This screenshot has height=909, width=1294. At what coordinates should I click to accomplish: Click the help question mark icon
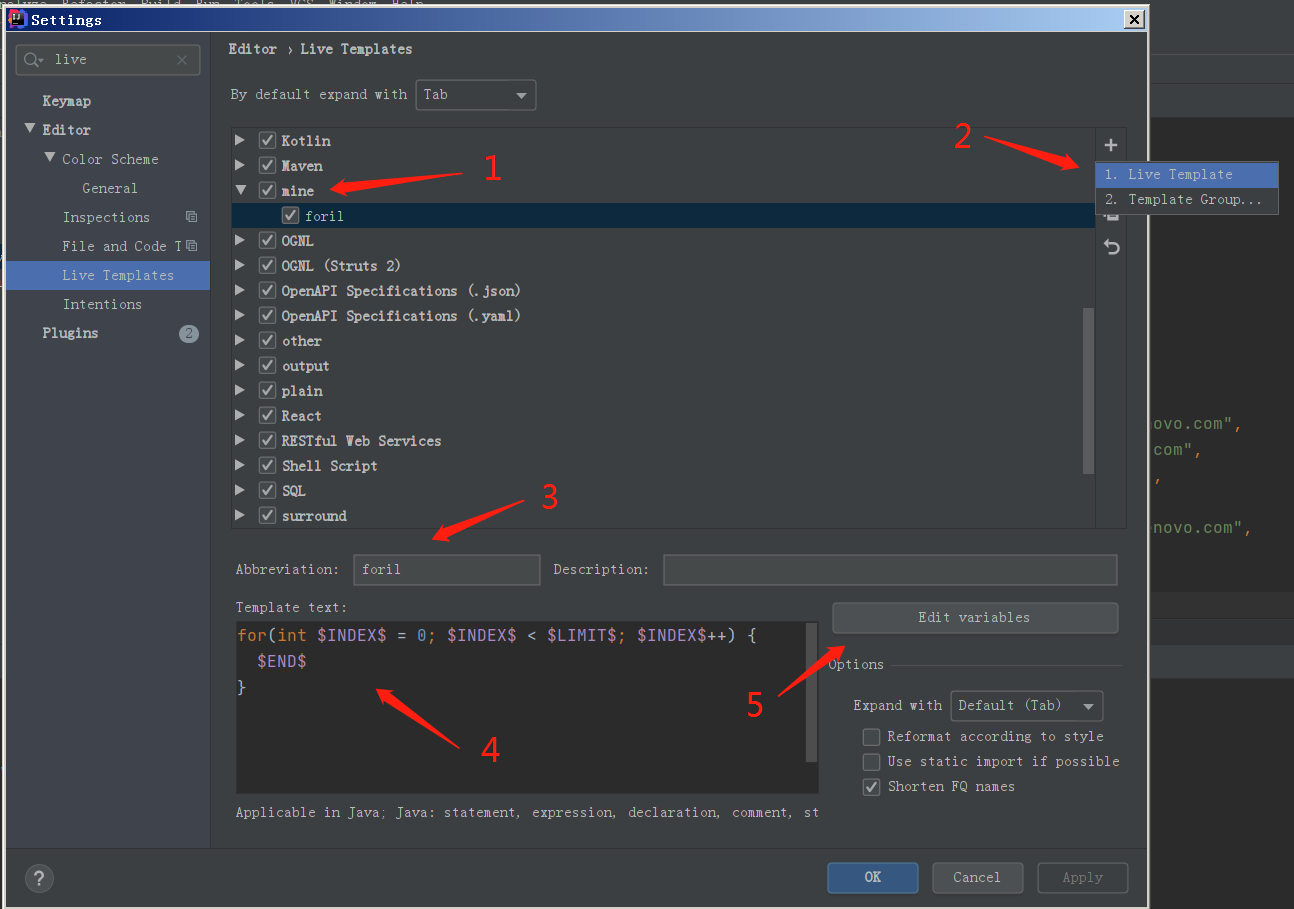(39, 878)
